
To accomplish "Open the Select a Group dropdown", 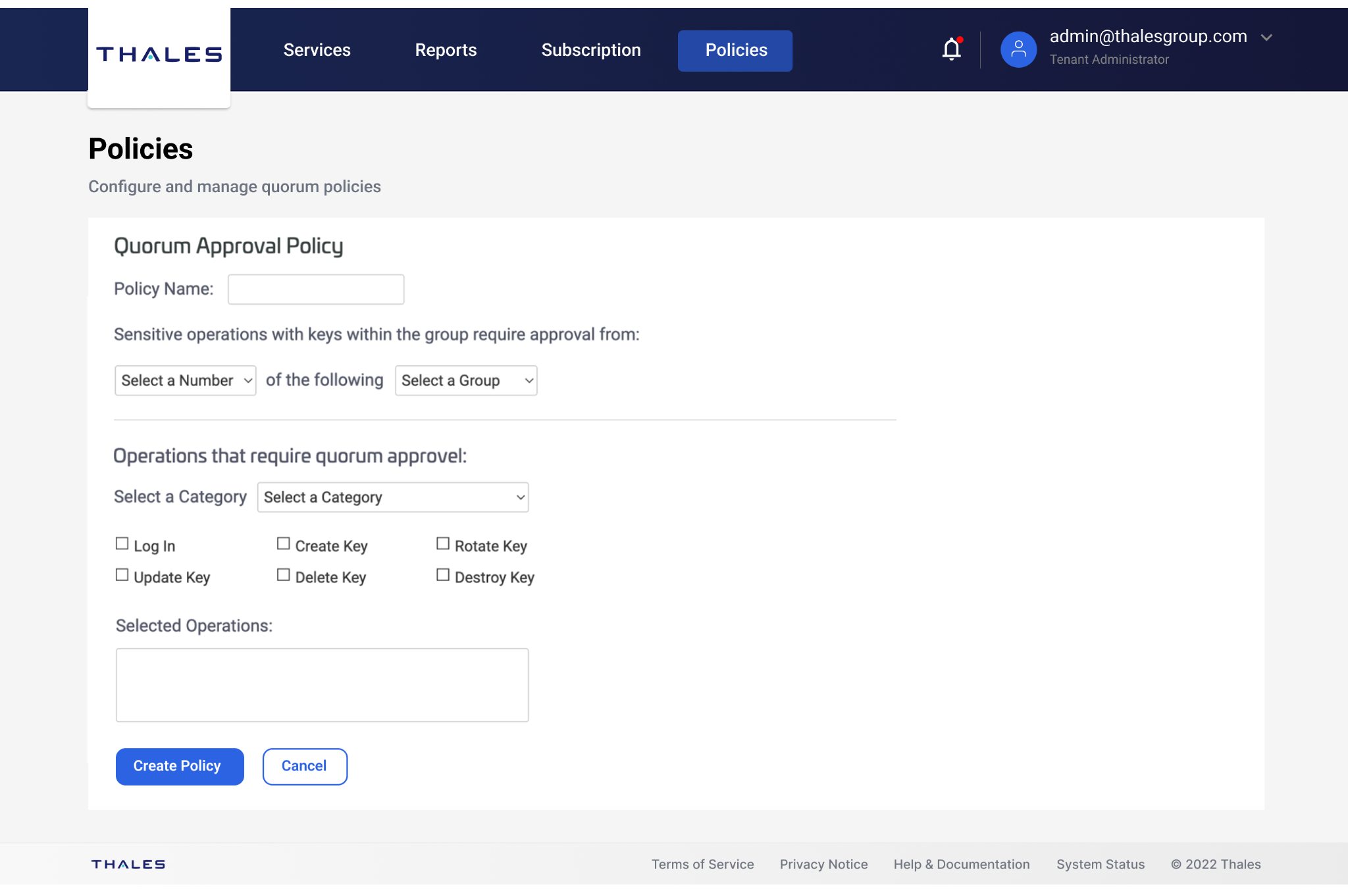I will (466, 380).
